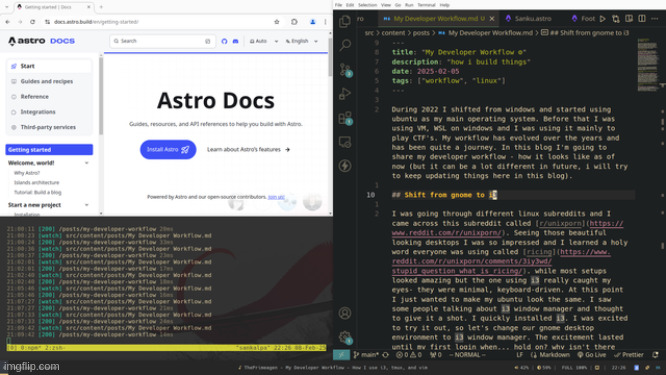Click the Open Changes compare icon in editor toolbar
The height and width of the screenshot is (375, 666).
616,19
